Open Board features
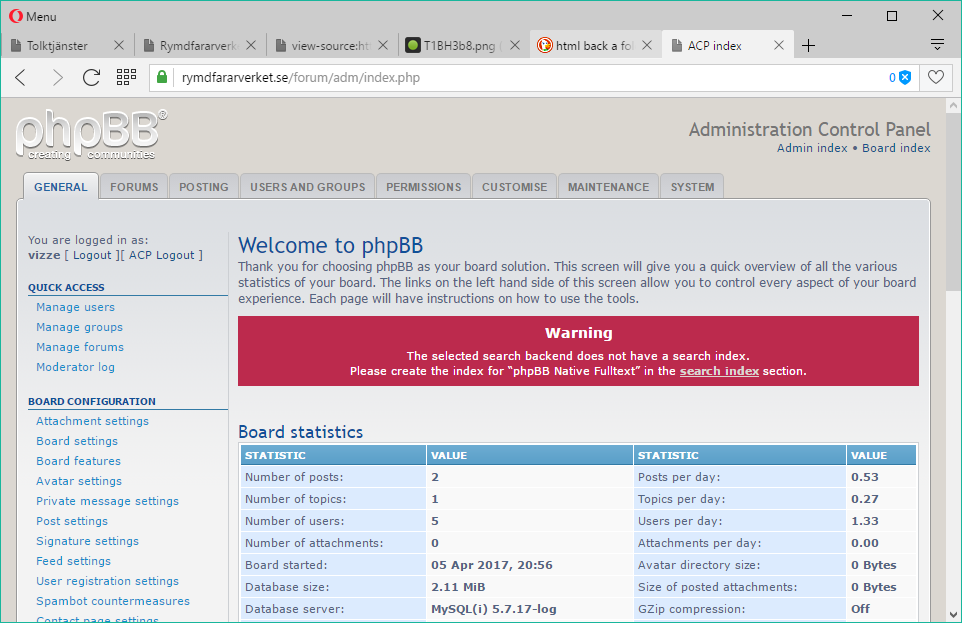 click(x=79, y=461)
